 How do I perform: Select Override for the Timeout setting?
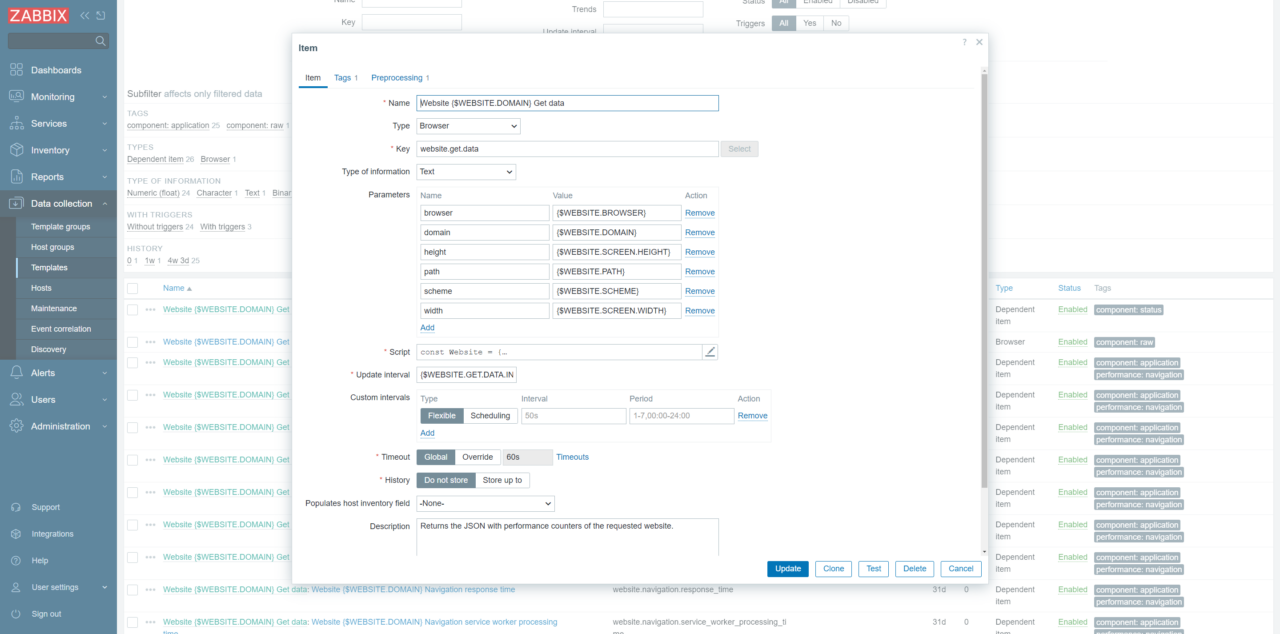point(478,456)
